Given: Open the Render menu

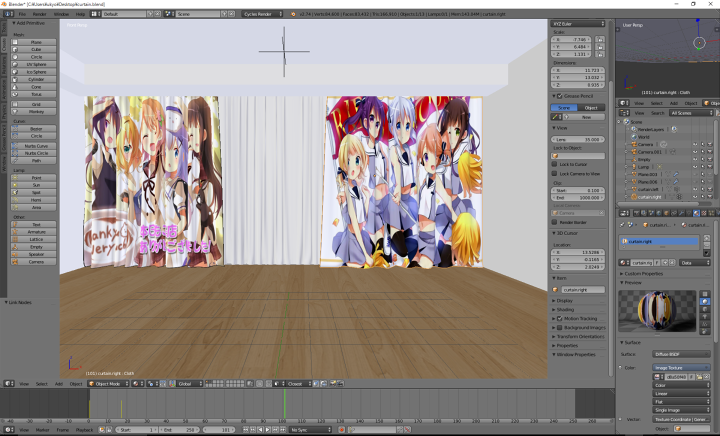Looking at the screenshot, I should click(x=39, y=14).
